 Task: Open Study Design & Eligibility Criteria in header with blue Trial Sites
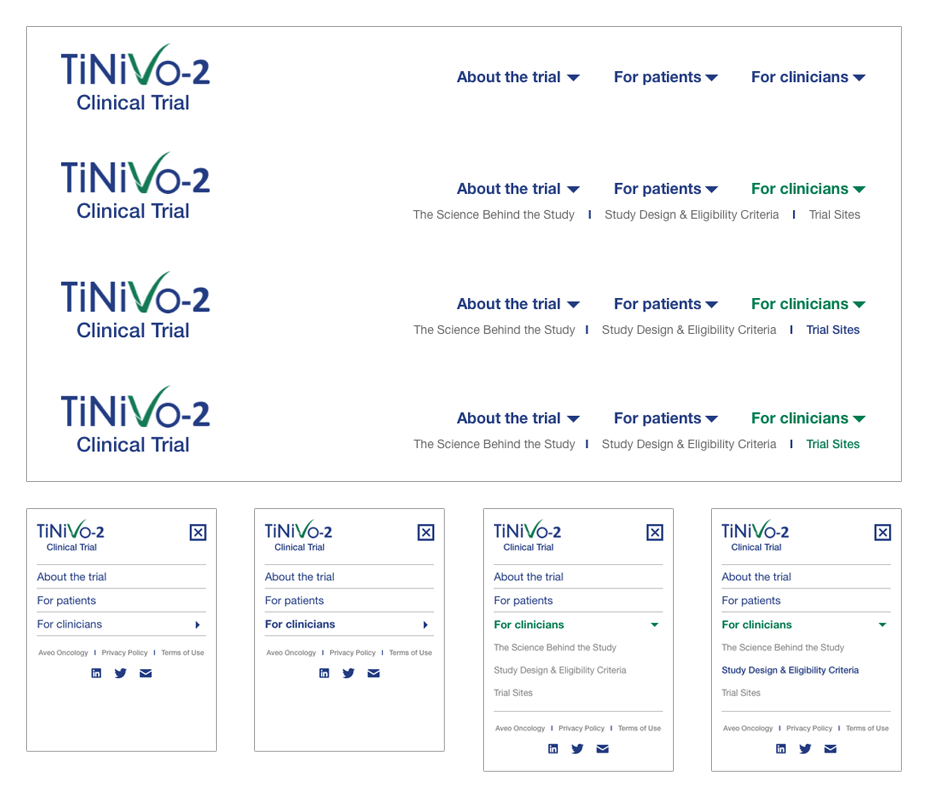689,330
